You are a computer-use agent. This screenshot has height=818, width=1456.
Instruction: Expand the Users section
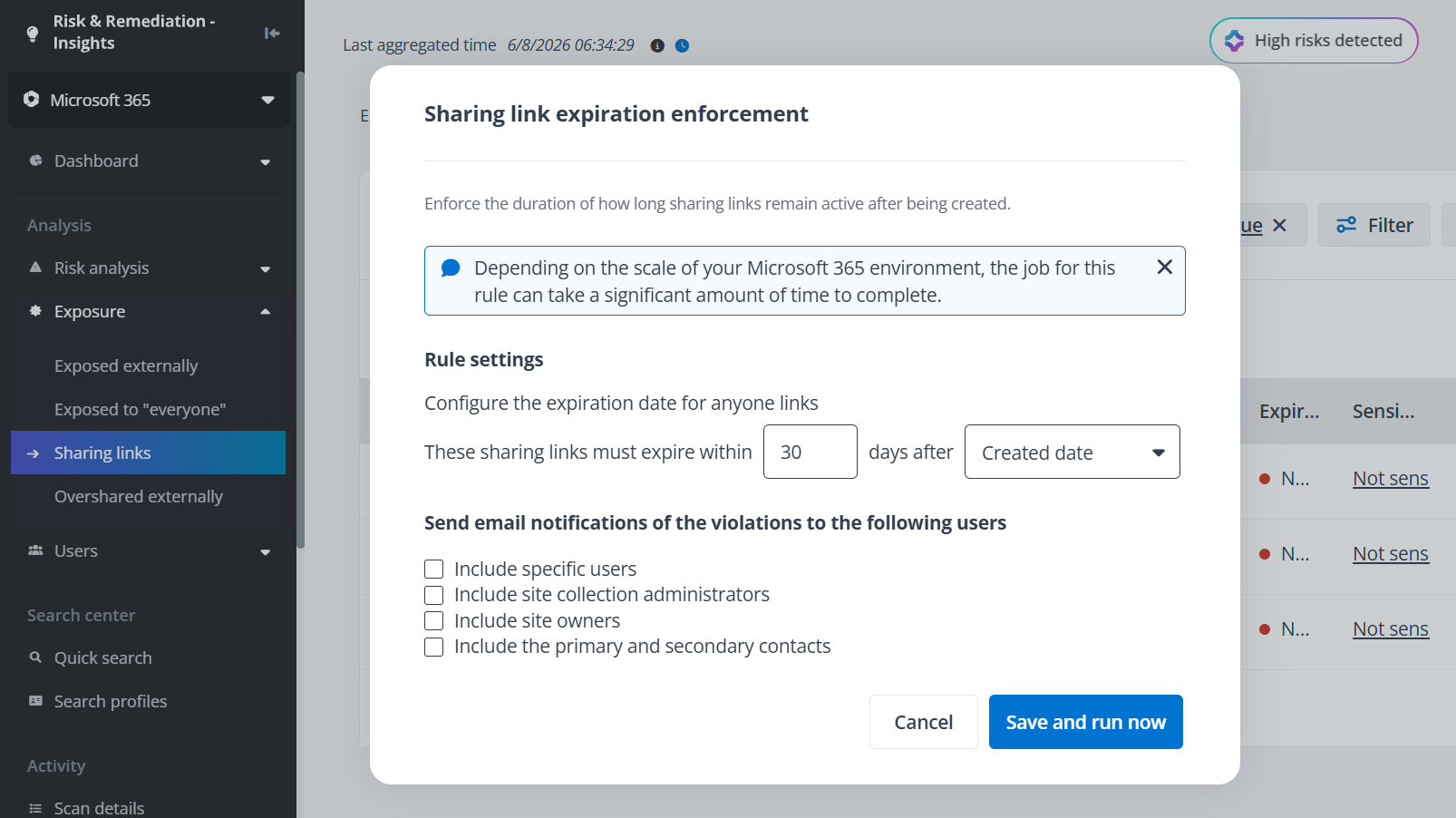coord(148,551)
